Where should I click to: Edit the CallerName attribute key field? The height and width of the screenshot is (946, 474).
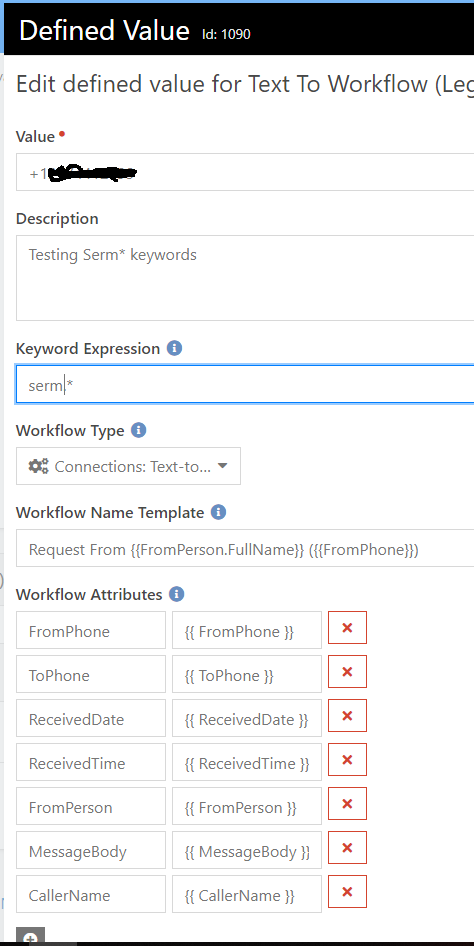[x=90, y=894]
